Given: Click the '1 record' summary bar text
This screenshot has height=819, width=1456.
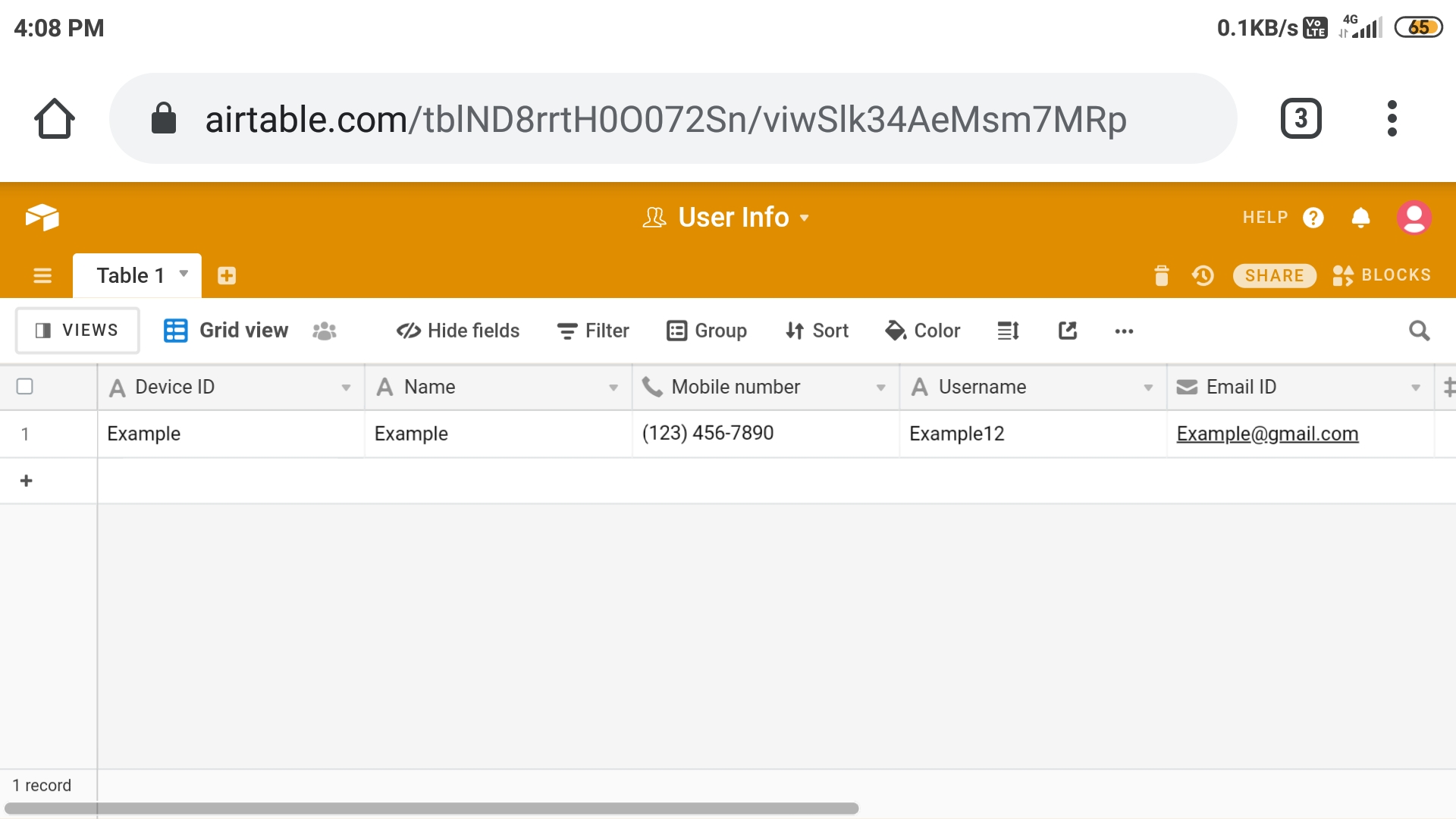Looking at the screenshot, I should [x=42, y=785].
